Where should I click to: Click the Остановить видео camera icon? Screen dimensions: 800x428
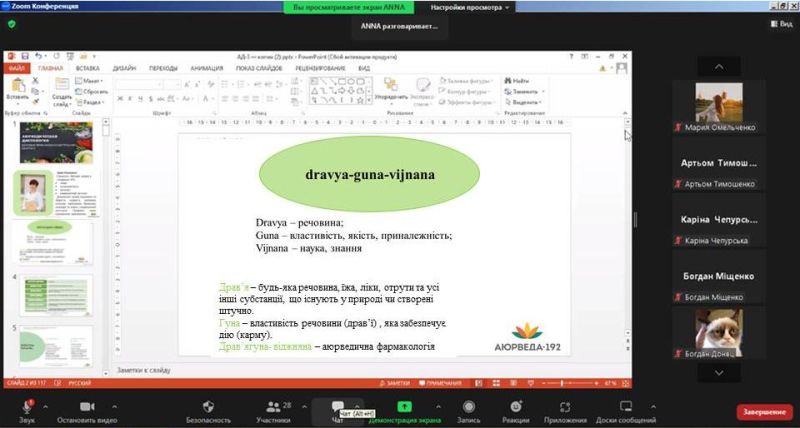click(86, 406)
